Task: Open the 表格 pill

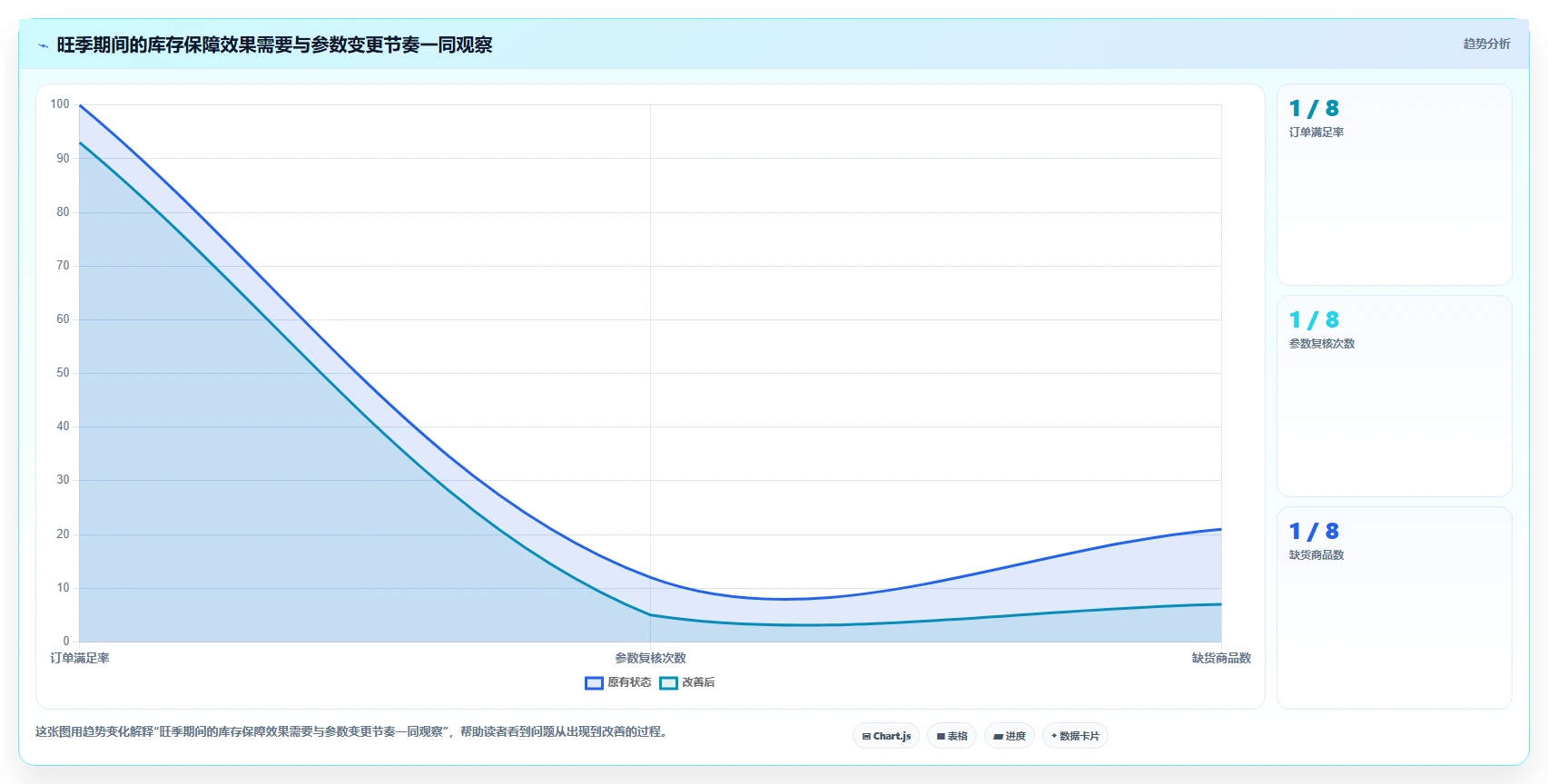Action: pyautogui.click(x=951, y=736)
